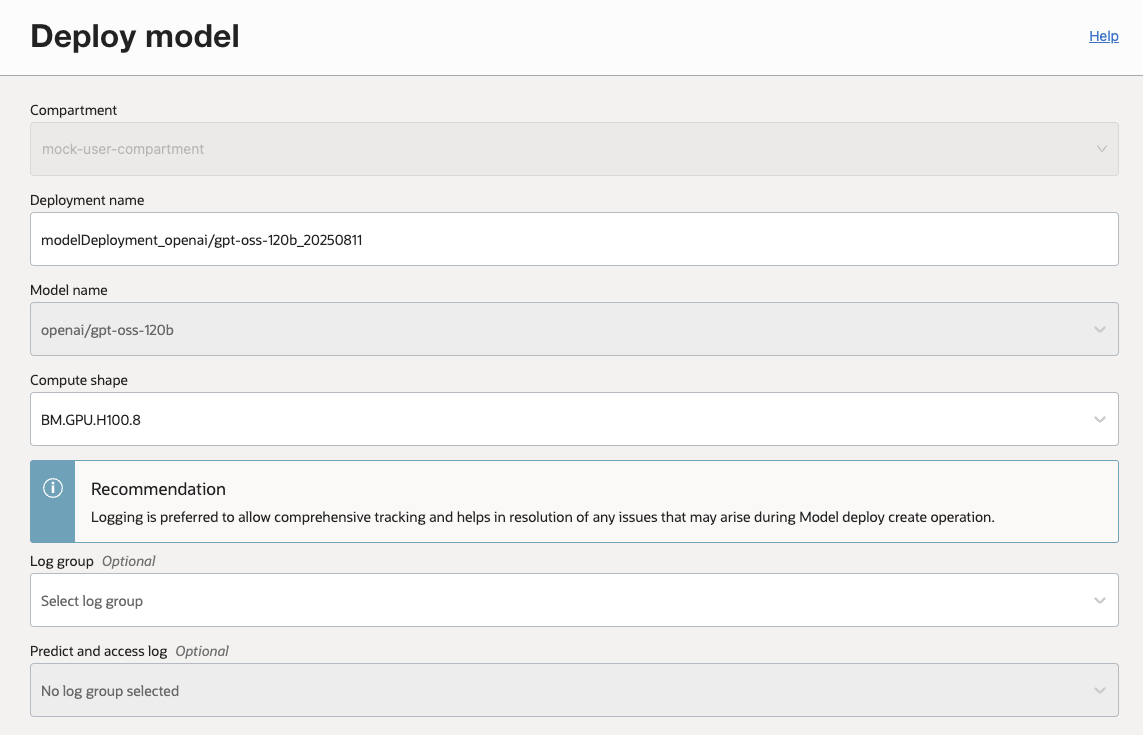
Task: Click the Log group Optional label
Action: point(93,561)
